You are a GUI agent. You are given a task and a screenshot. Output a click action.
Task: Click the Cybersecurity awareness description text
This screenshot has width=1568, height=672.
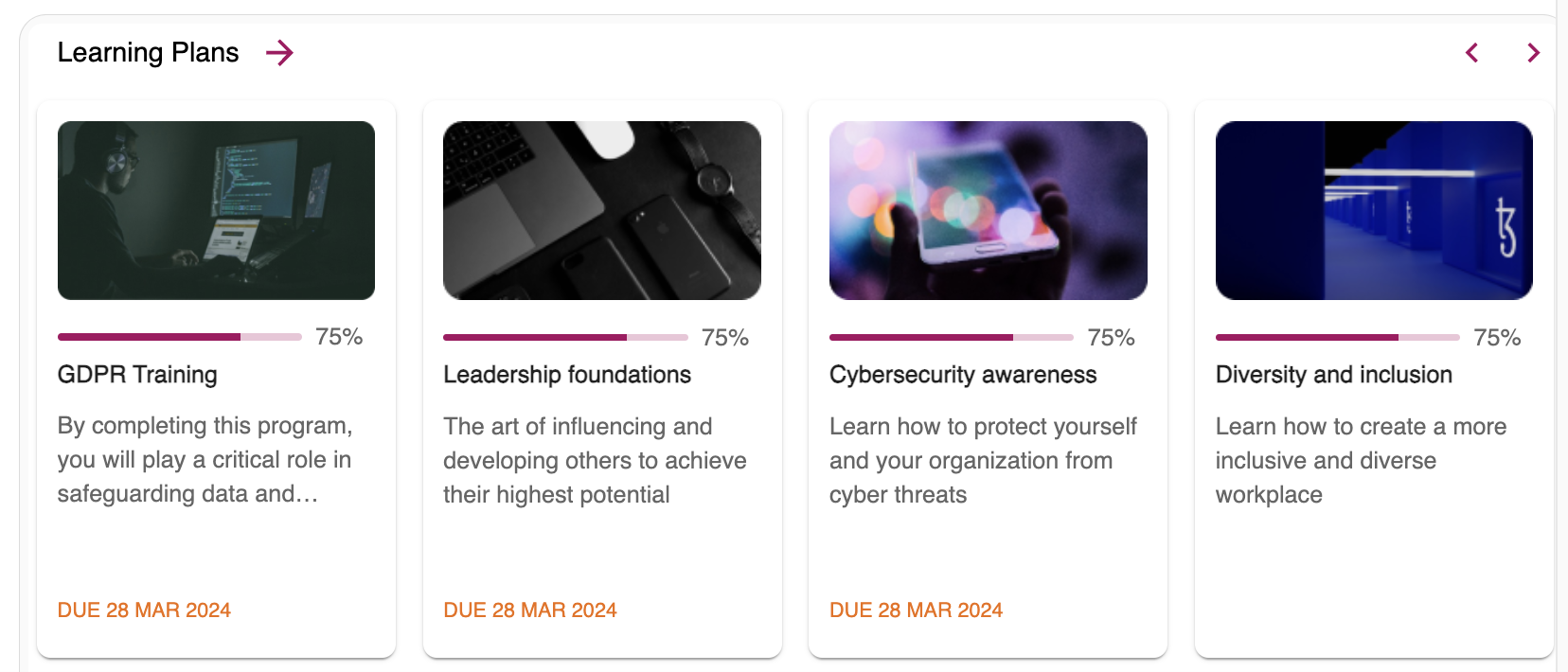(x=983, y=461)
